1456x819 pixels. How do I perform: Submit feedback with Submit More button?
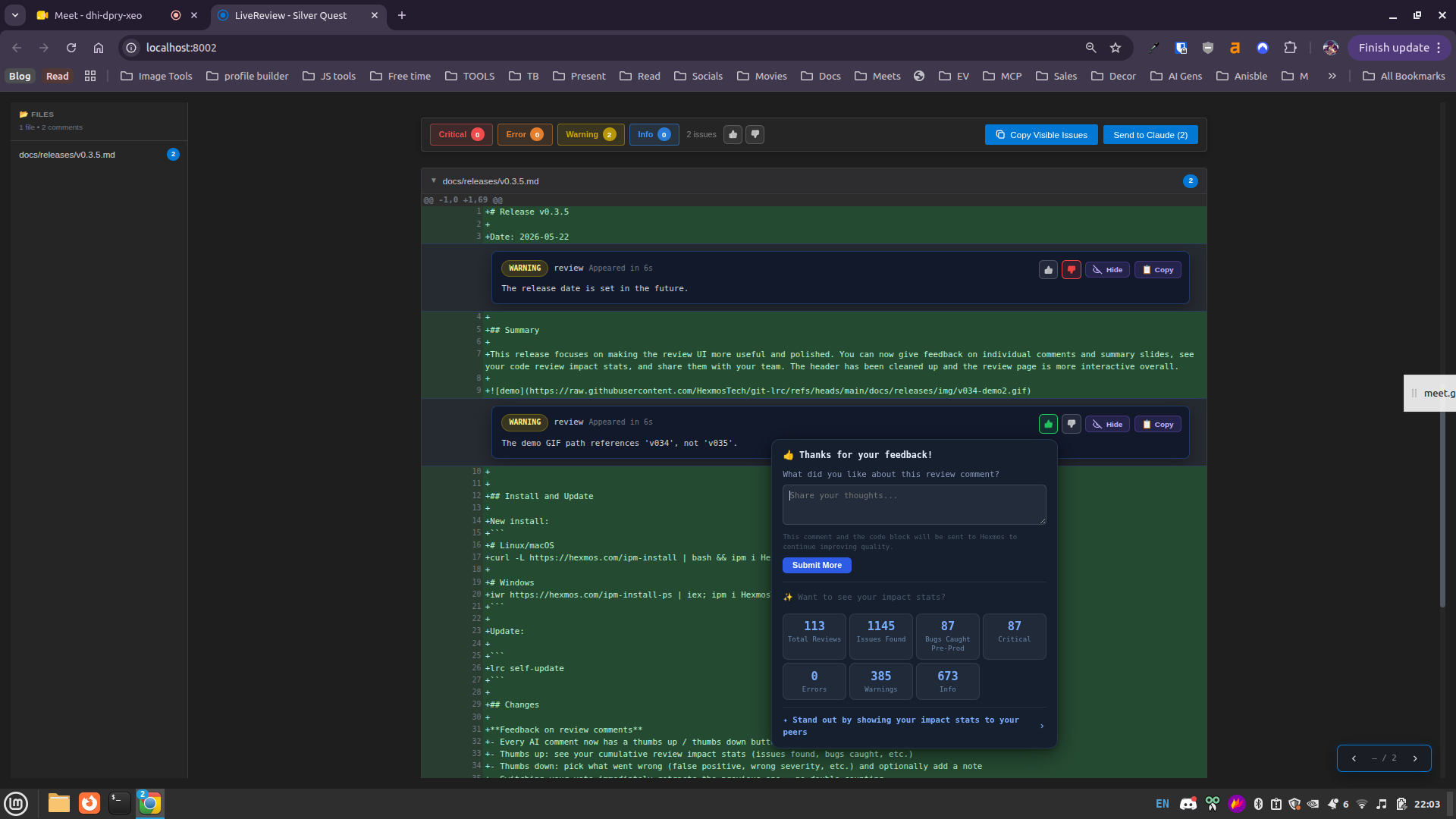pyautogui.click(x=817, y=565)
